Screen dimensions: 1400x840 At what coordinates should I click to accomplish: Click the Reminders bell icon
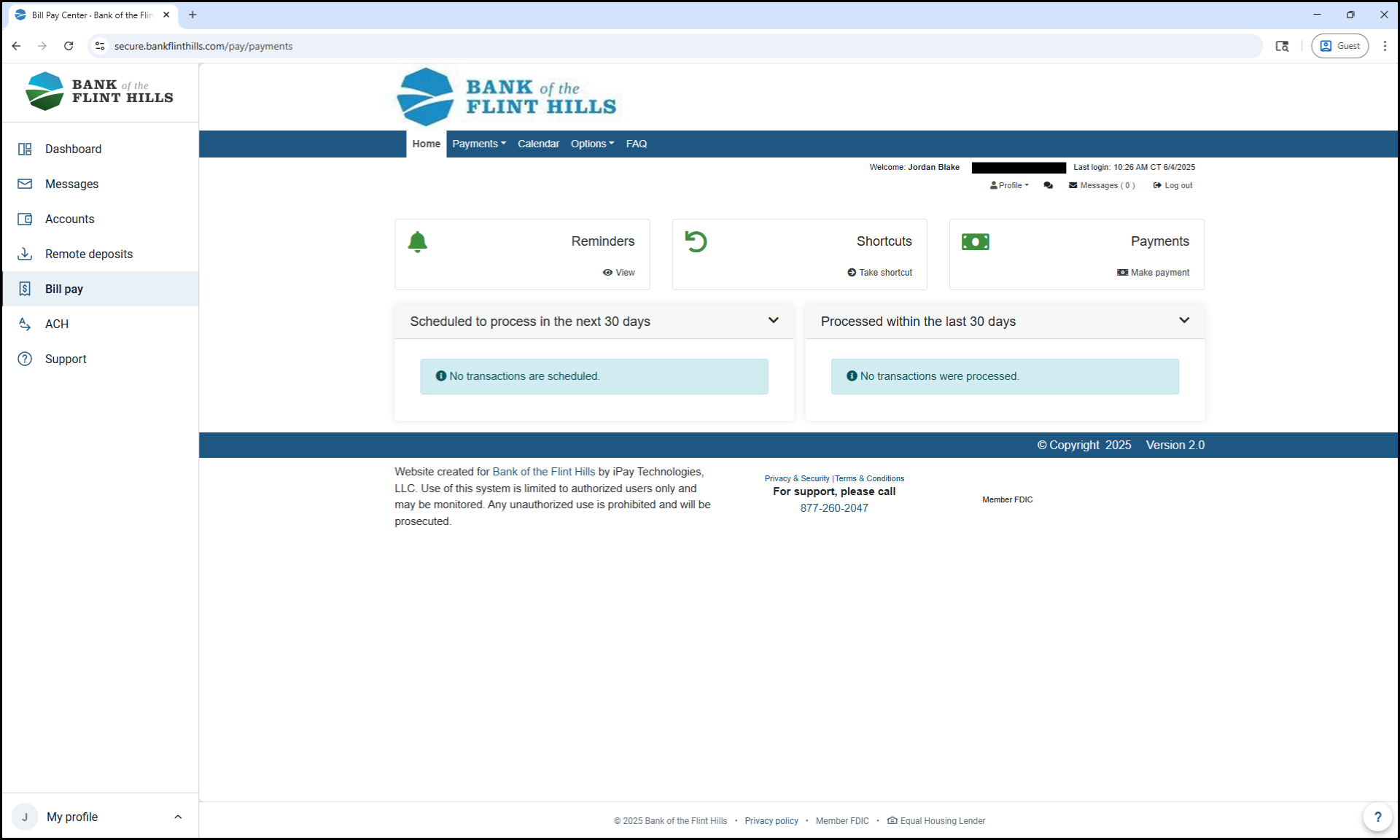[x=417, y=242]
